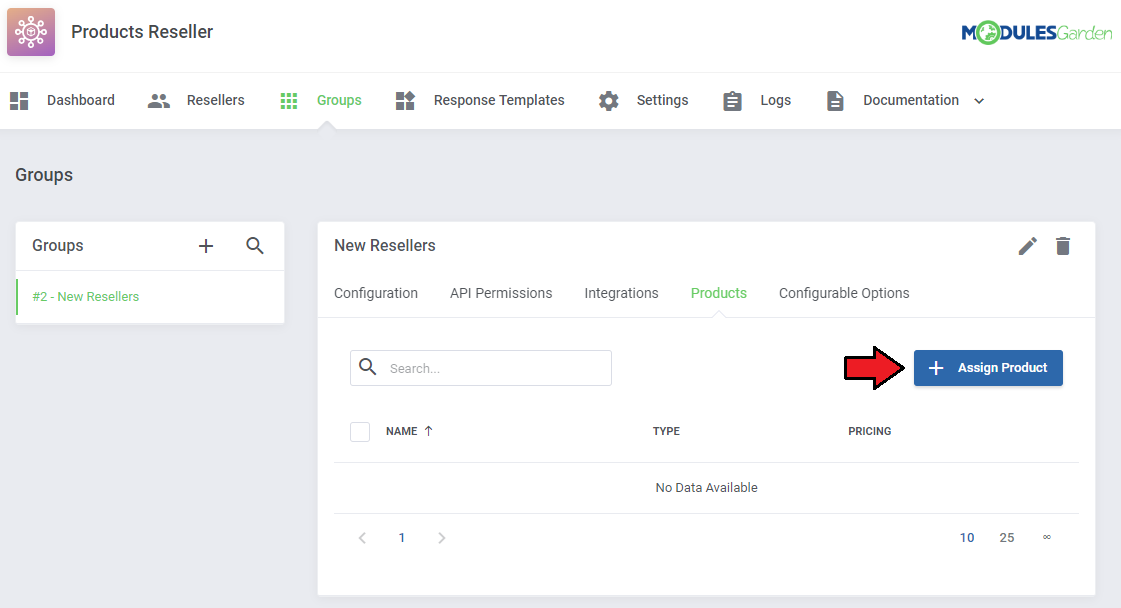This screenshot has width=1121, height=608.
Task: Show 25 products per page
Action: (x=1007, y=538)
